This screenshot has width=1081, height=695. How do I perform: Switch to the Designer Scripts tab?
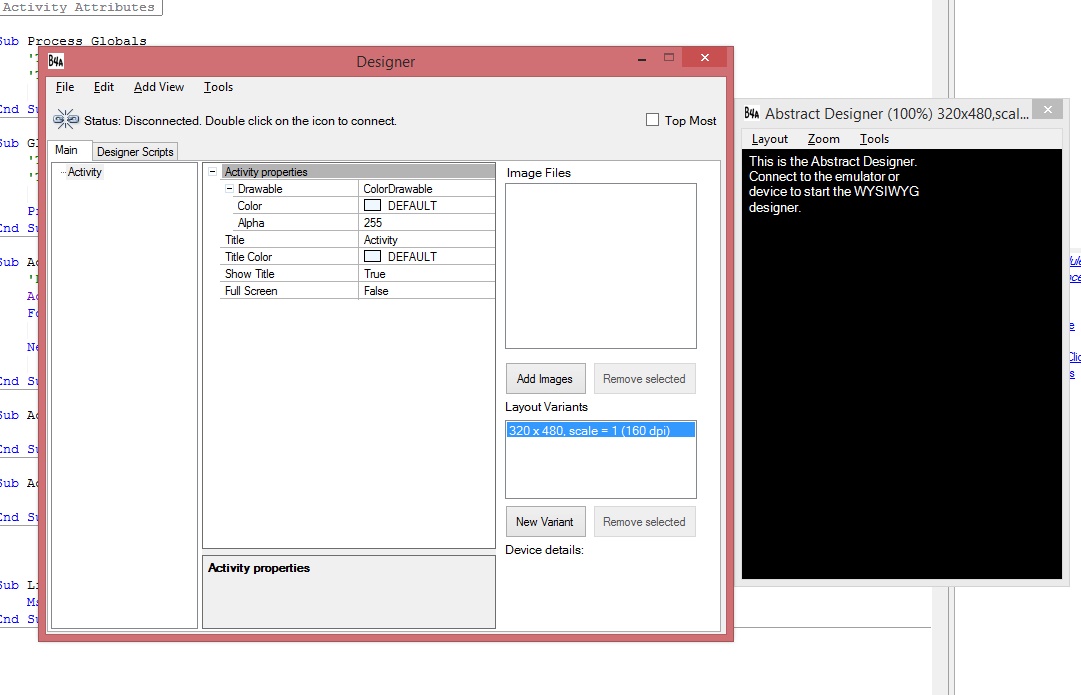pos(135,152)
